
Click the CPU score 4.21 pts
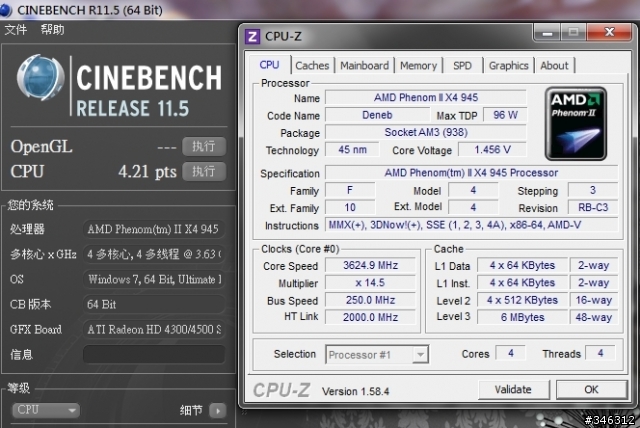pyautogui.click(x=147, y=172)
